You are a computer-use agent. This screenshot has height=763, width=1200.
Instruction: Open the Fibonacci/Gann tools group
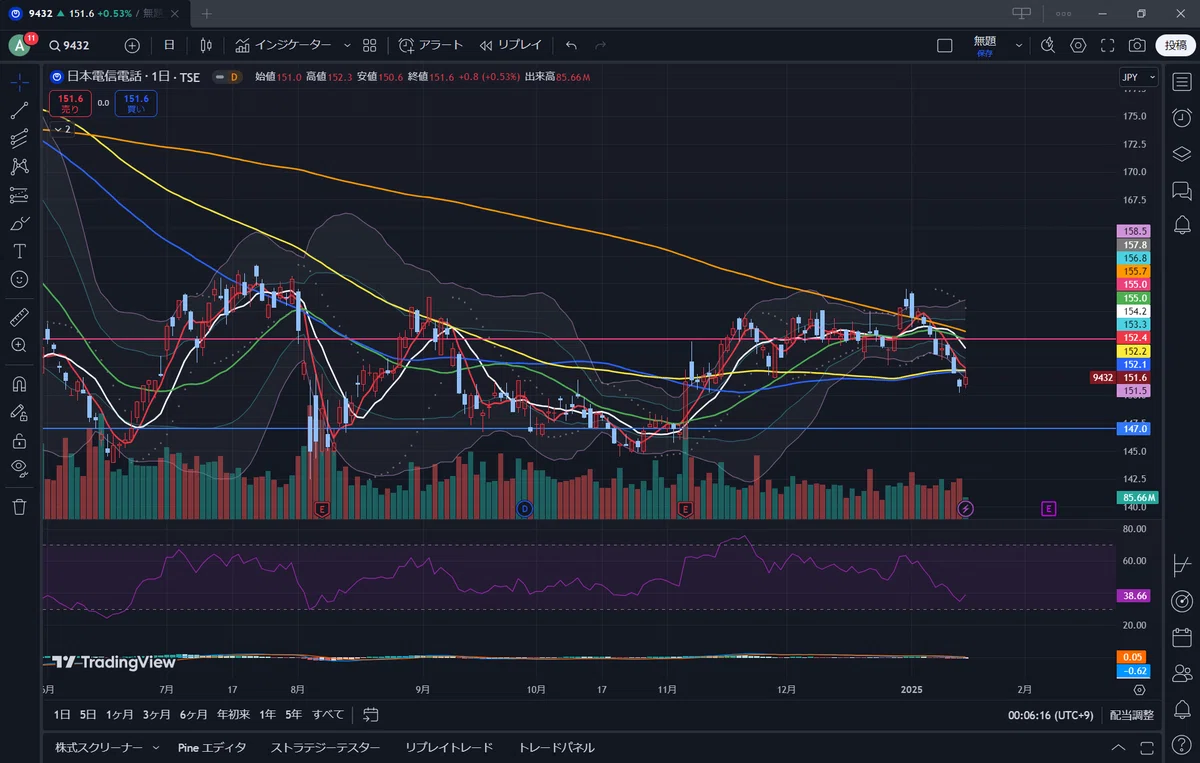pyautogui.click(x=19, y=139)
